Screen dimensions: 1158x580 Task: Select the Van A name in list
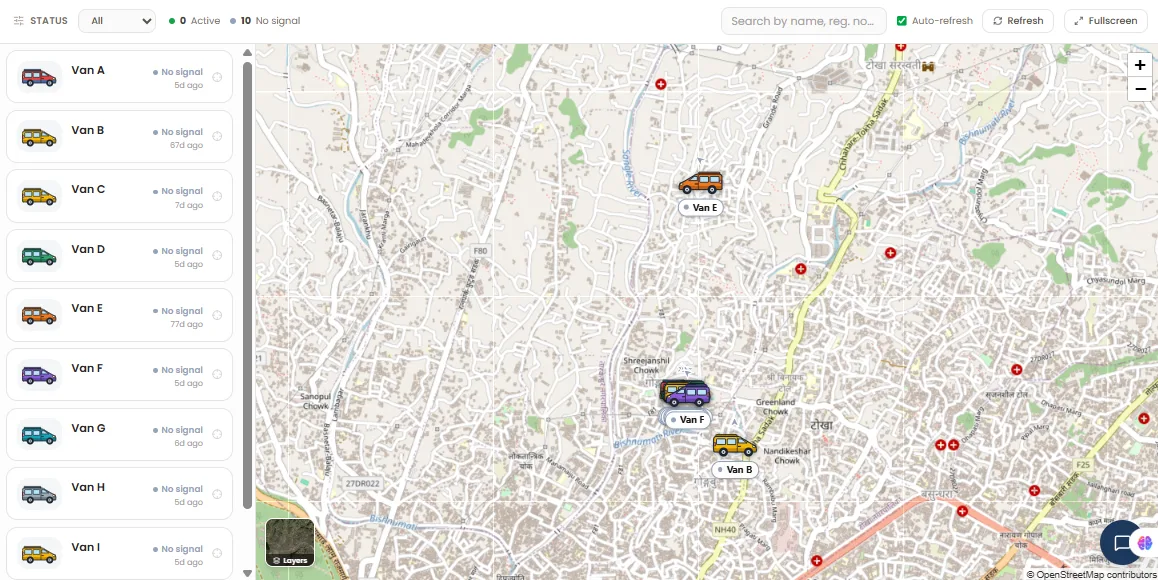click(x=88, y=70)
